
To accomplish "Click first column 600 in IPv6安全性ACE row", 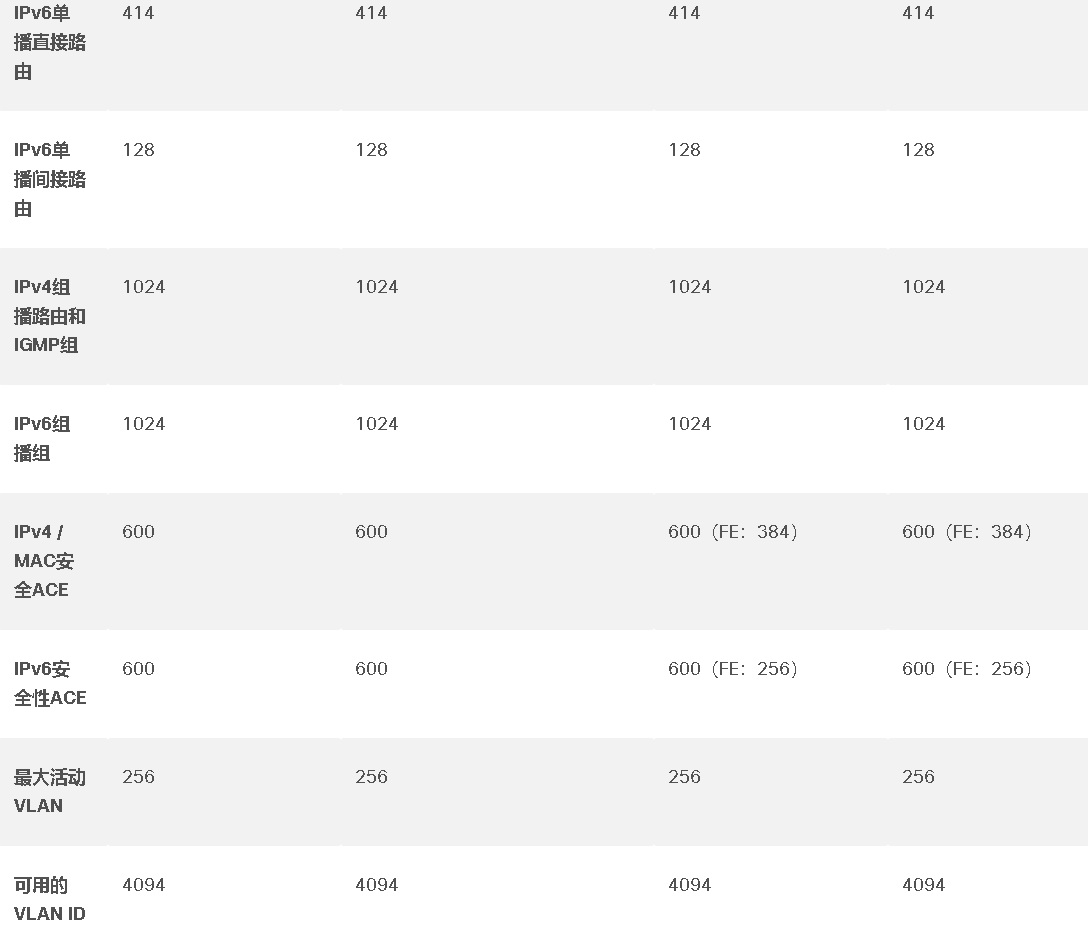I will (138, 668).
